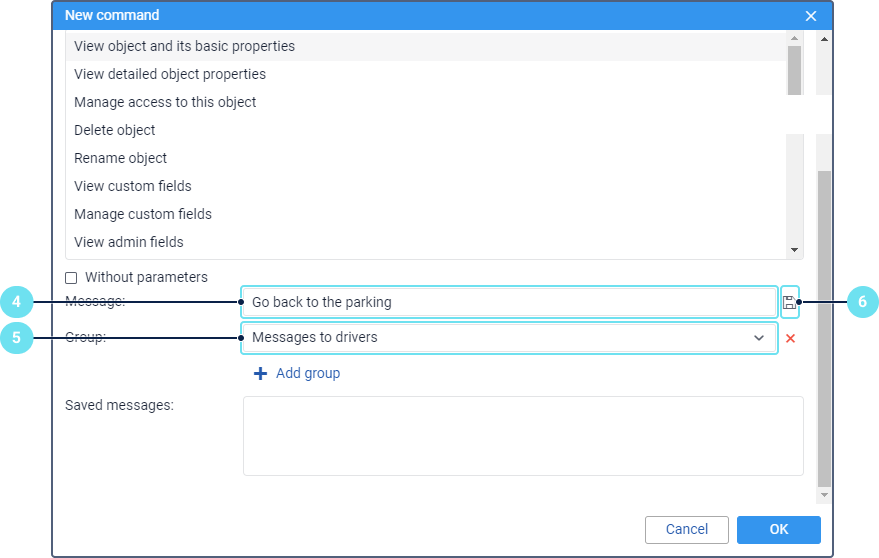
Task: Select View object and its basic properties
Action: coord(426,47)
